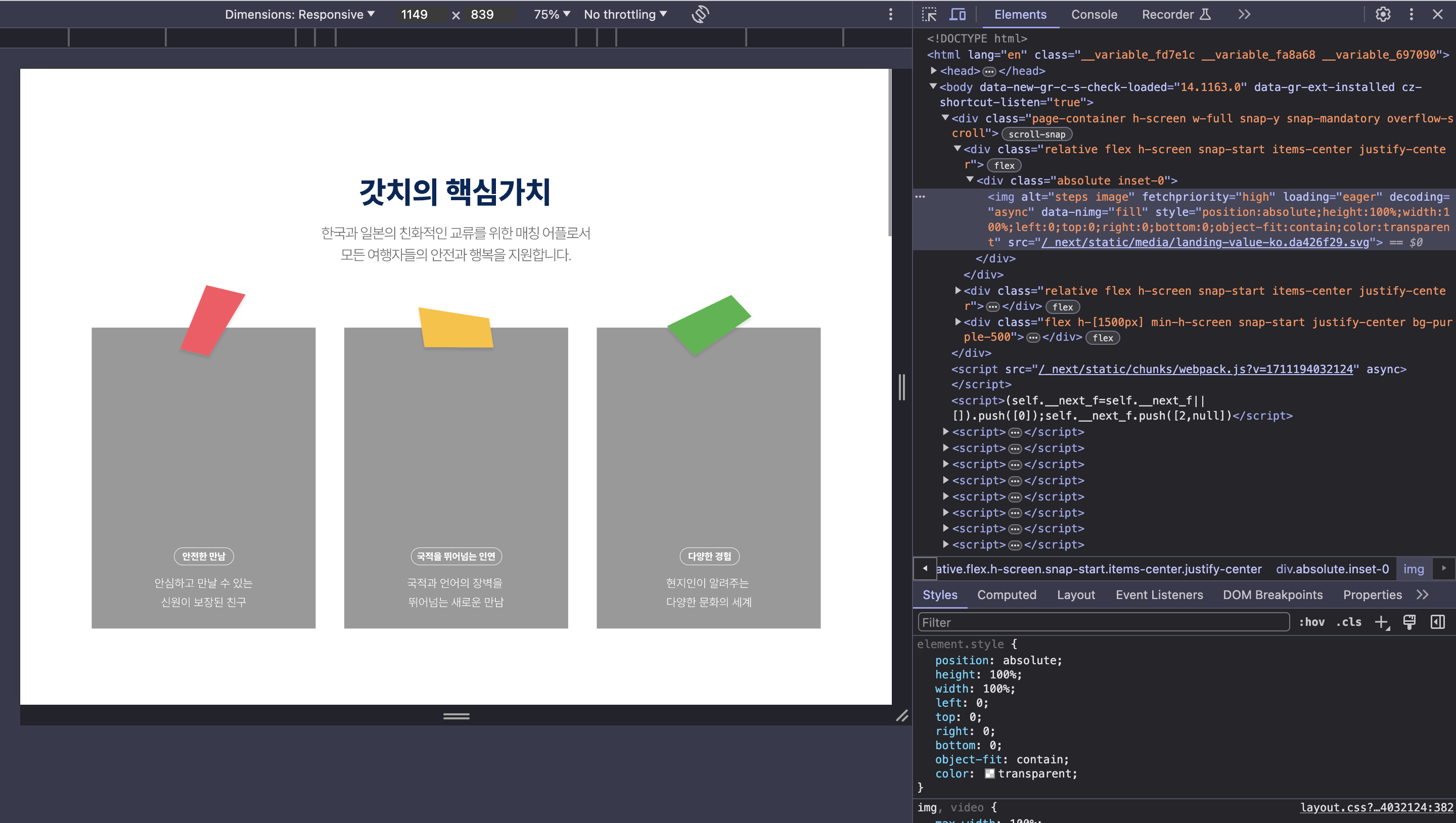Open the 75% zoom dropdown

tap(552, 14)
